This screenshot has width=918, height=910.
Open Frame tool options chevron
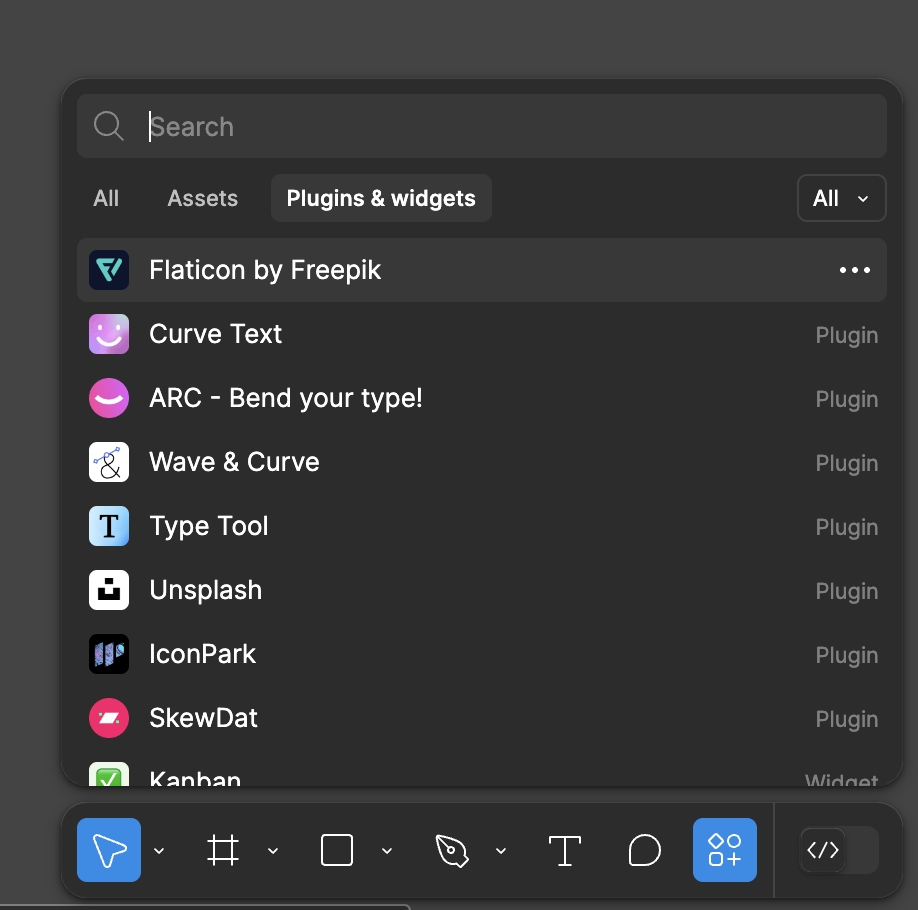click(273, 851)
